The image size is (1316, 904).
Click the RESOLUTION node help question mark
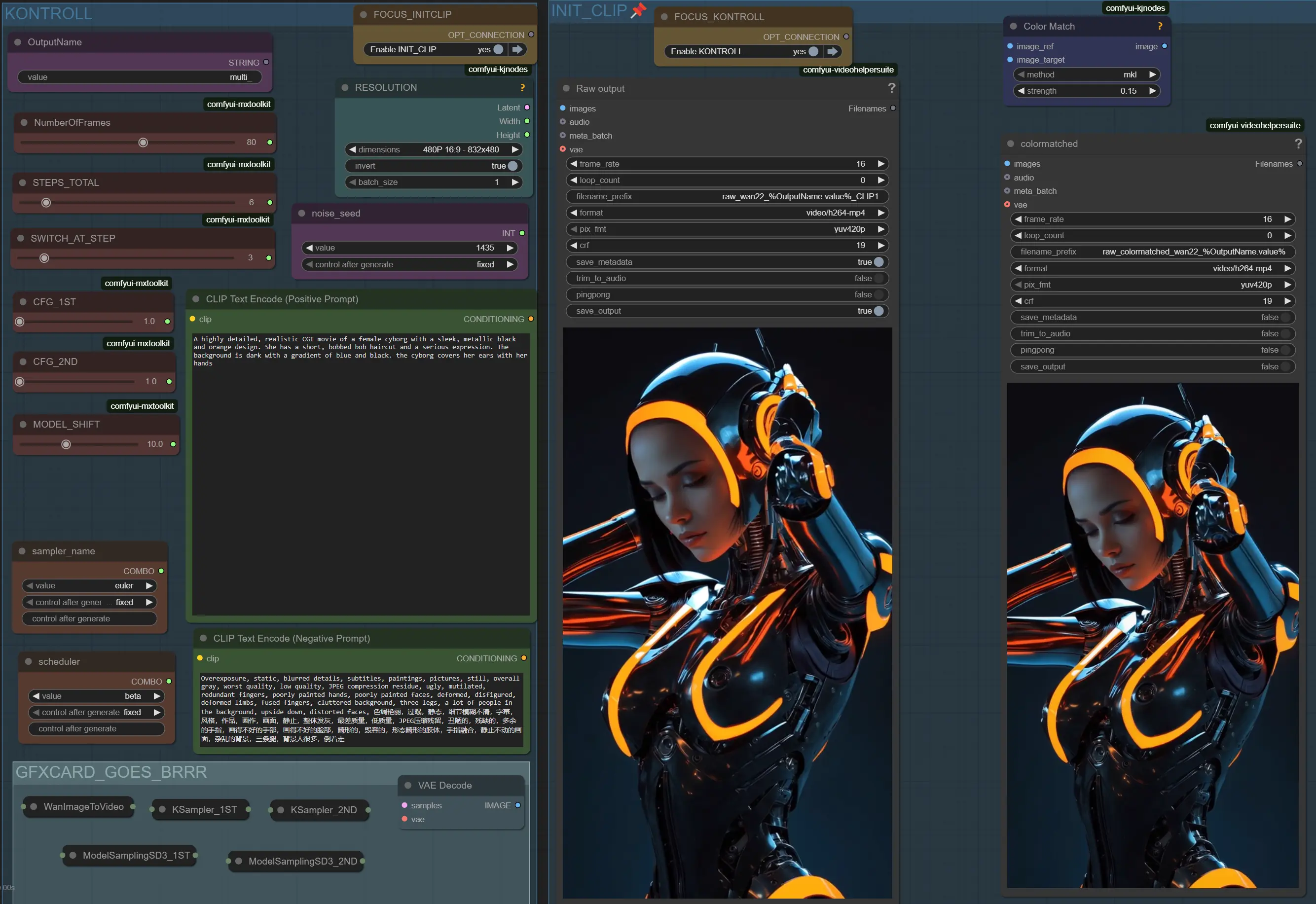coord(522,88)
